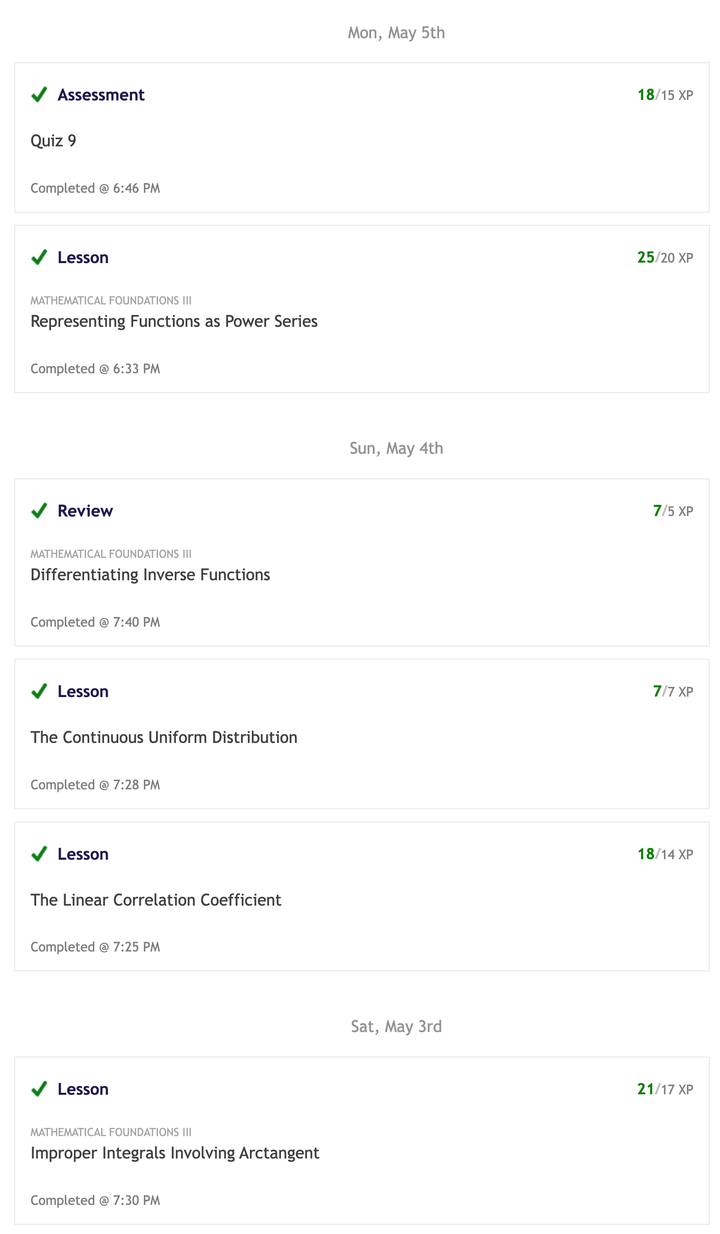The height and width of the screenshot is (1234, 720).
Task: Open the Quiz 9 assessment
Action: (53, 141)
